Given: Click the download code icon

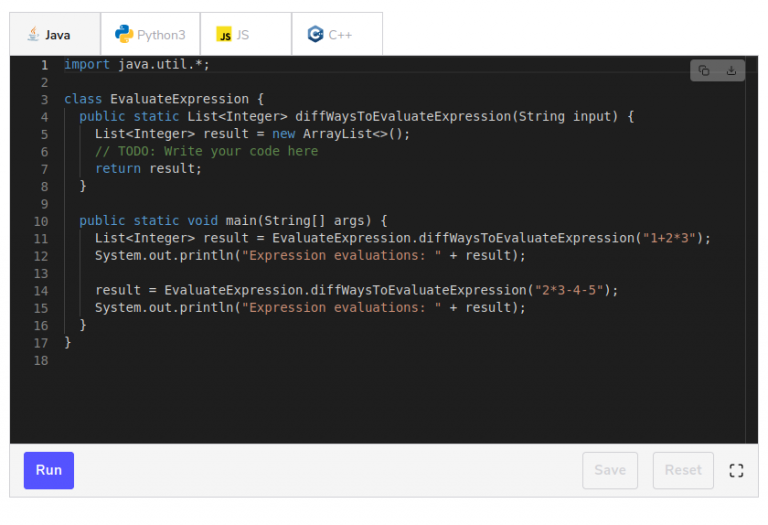Looking at the screenshot, I should (x=731, y=71).
